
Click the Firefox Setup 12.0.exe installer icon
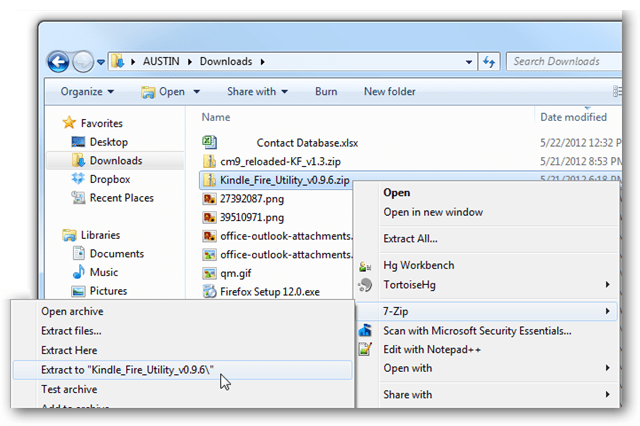tap(209, 291)
